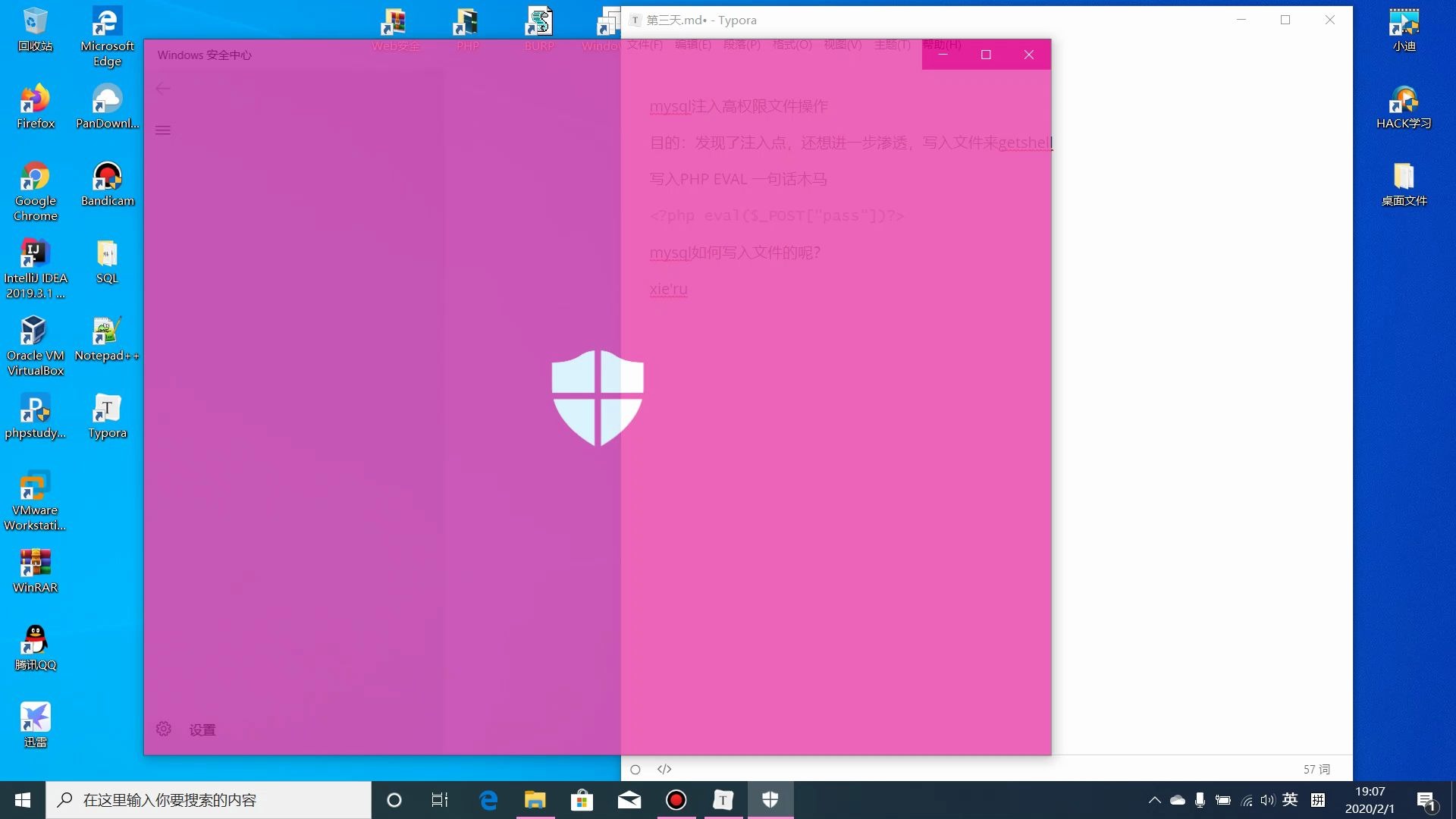The width and height of the screenshot is (1456, 819).
Task: Open Tencent QQ messenger
Action: tap(35, 647)
